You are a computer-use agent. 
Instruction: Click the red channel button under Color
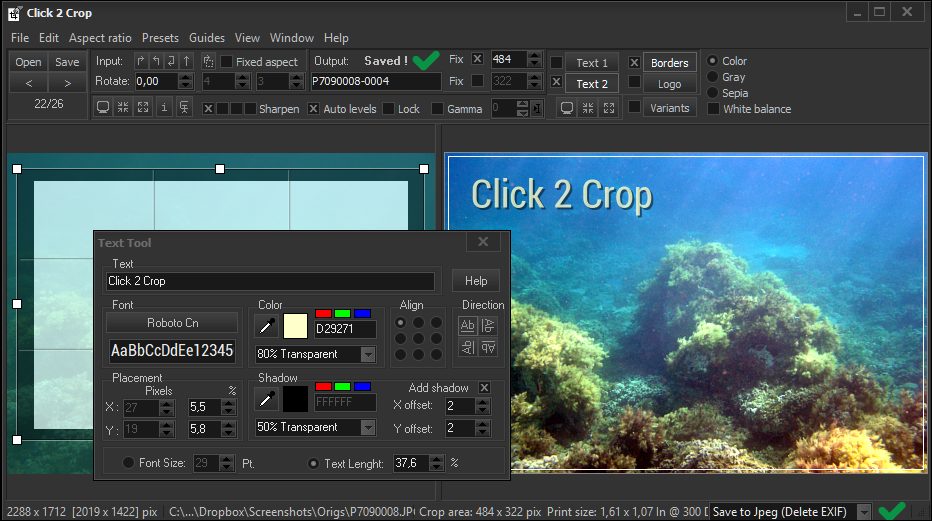pyautogui.click(x=323, y=313)
